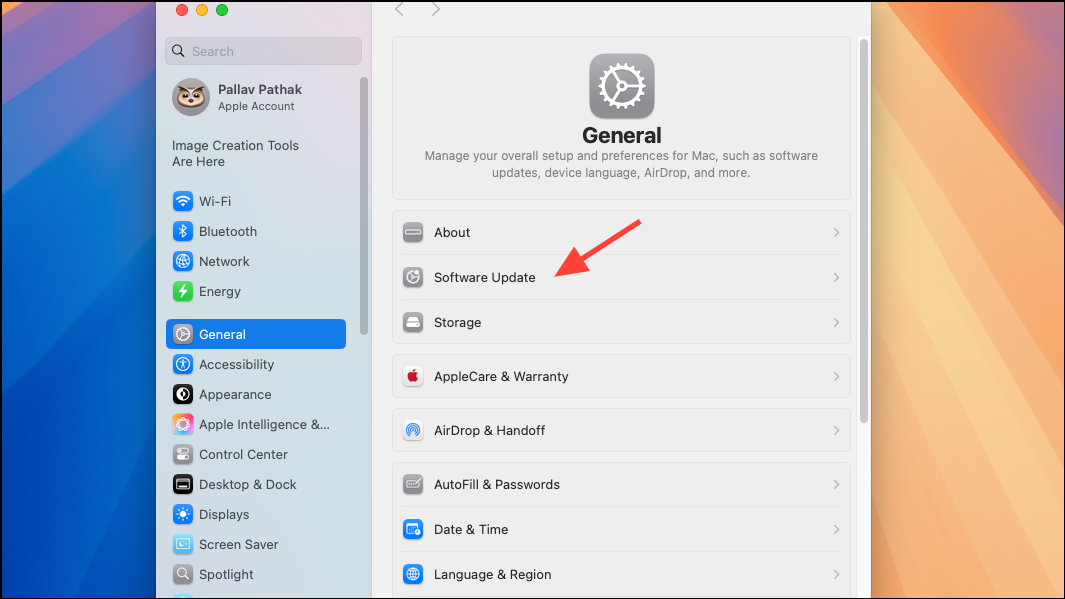Open the Desktop & Dock icon
Image resolution: width=1065 pixels, height=599 pixels.
coord(183,484)
